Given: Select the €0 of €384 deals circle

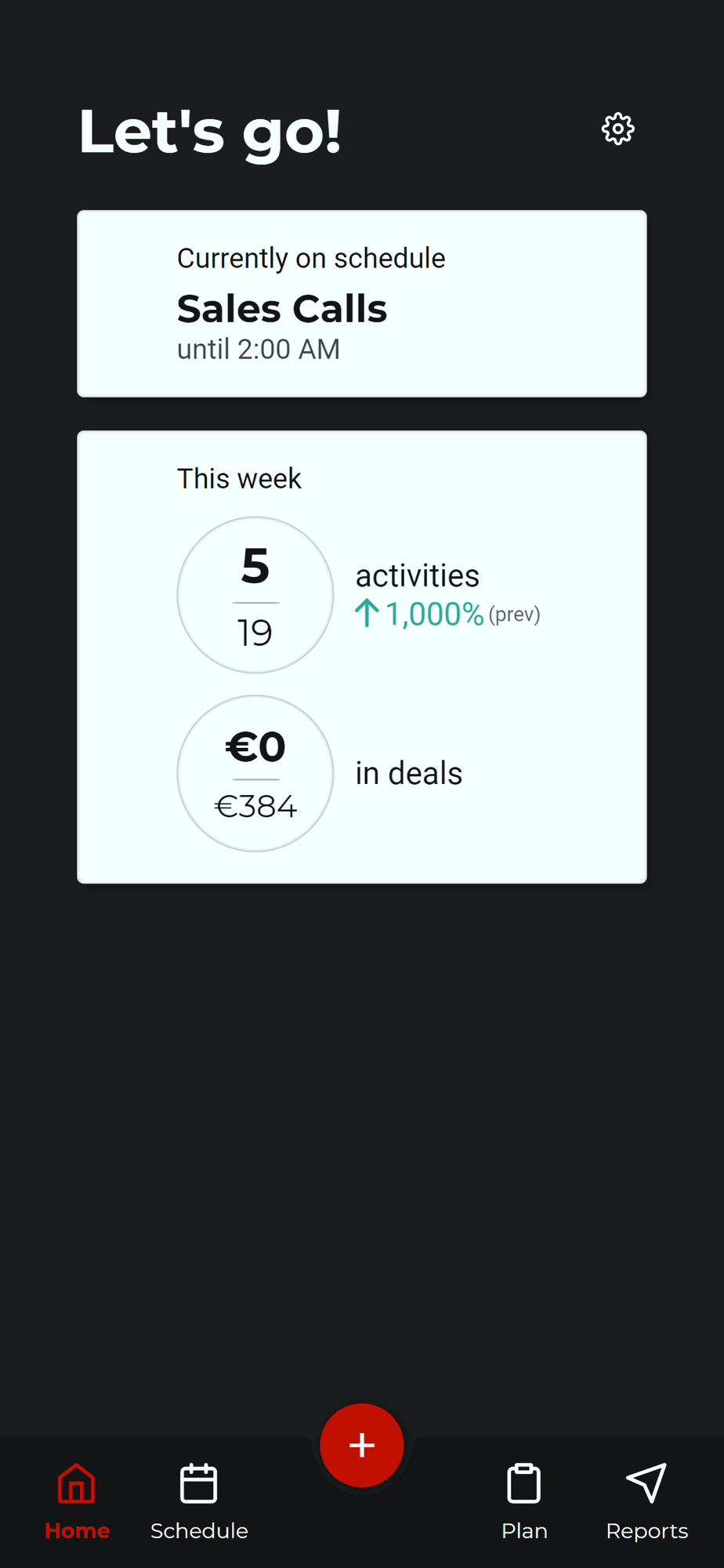Looking at the screenshot, I should tap(255, 773).
